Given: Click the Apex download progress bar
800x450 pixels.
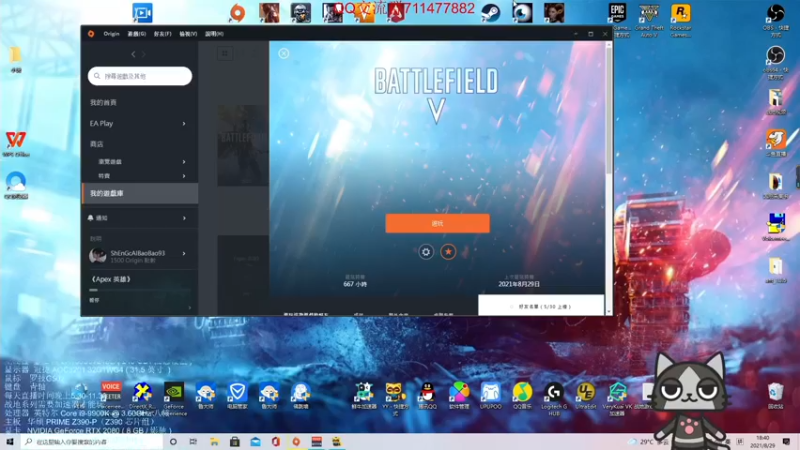Looking at the screenshot, I should coord(140,290).
